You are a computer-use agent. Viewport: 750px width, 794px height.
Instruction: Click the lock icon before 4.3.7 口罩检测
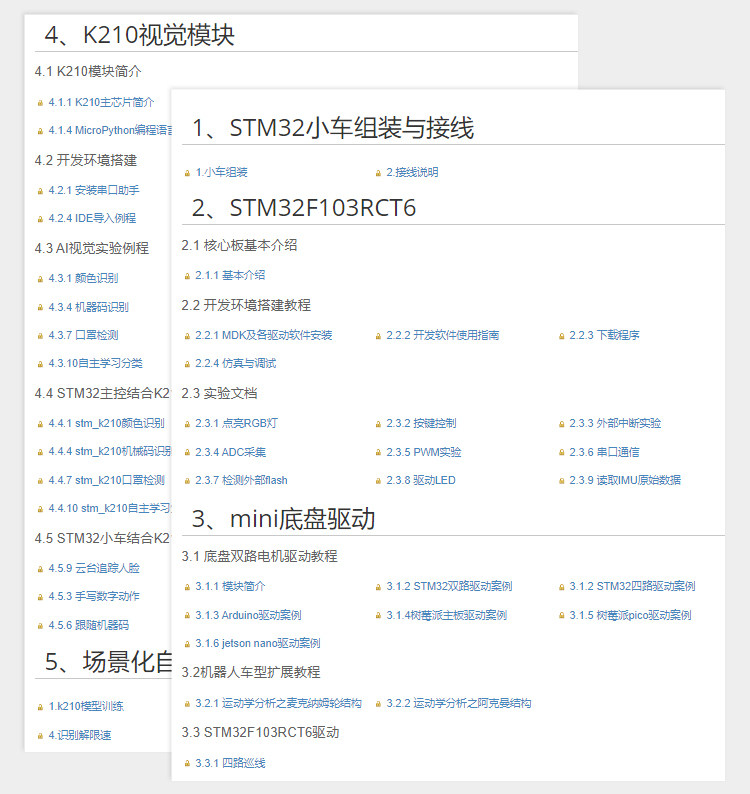(x=40, y=336)
